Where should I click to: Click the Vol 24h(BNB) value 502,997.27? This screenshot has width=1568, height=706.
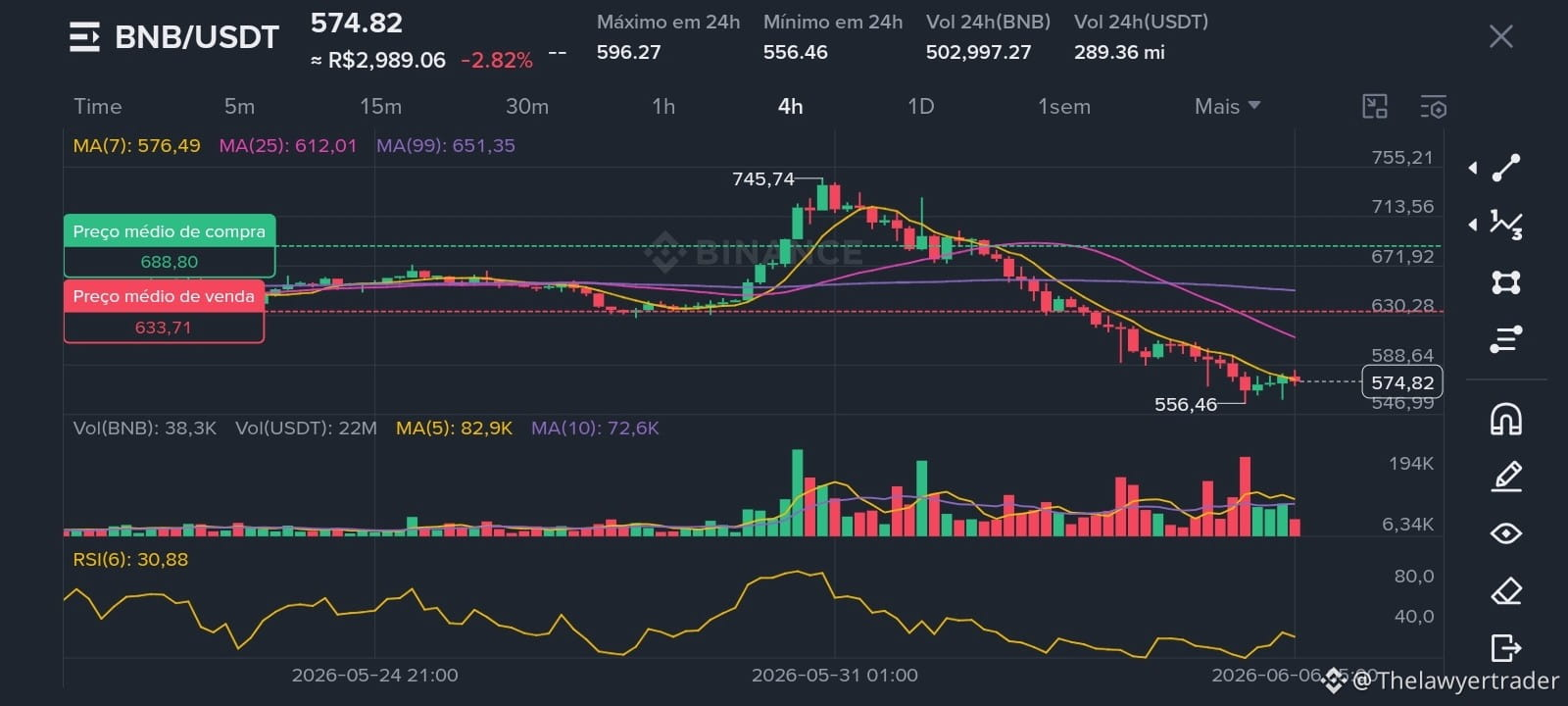tap(979, 53)
